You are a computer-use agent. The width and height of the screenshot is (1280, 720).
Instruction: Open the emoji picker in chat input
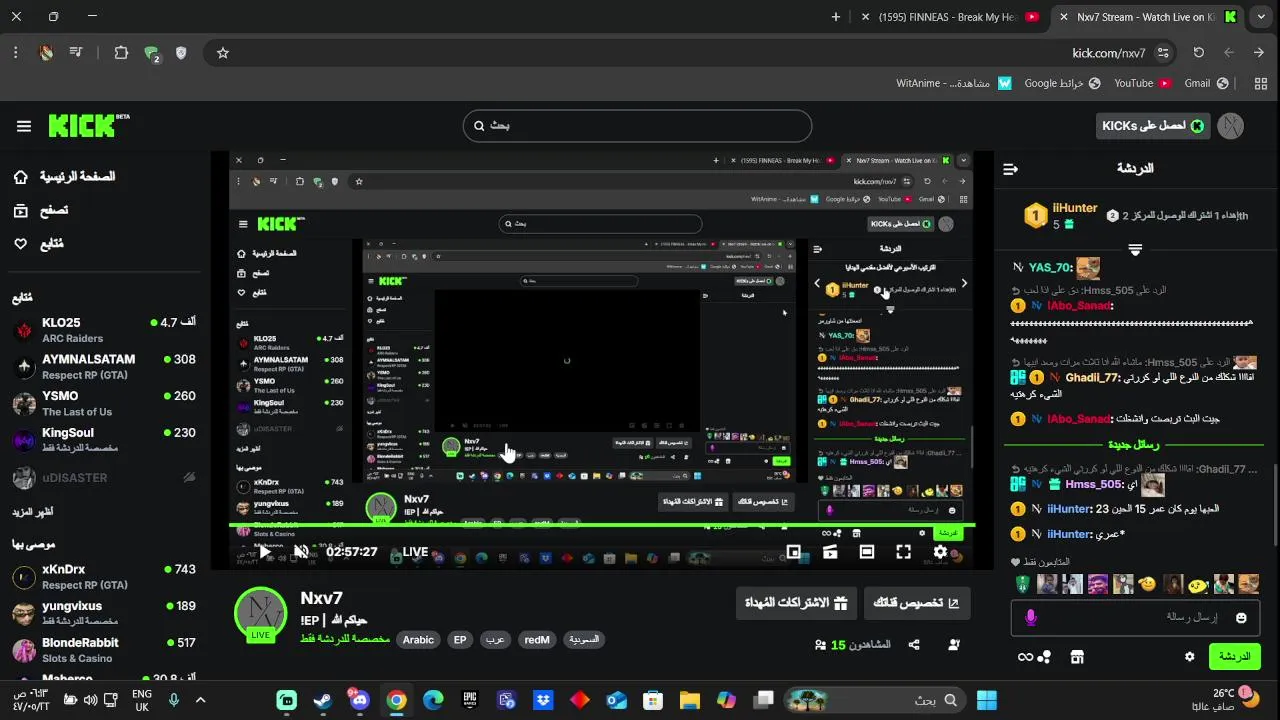coord(1242,618)
